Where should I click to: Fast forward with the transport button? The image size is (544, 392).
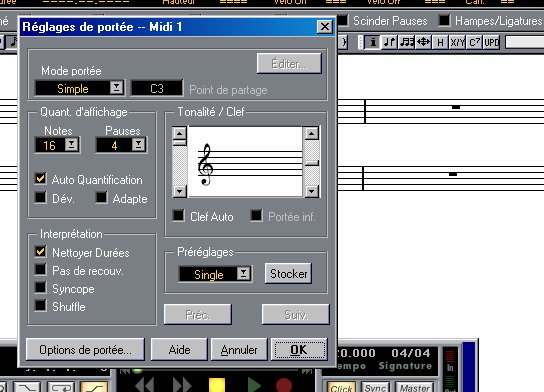182,385
